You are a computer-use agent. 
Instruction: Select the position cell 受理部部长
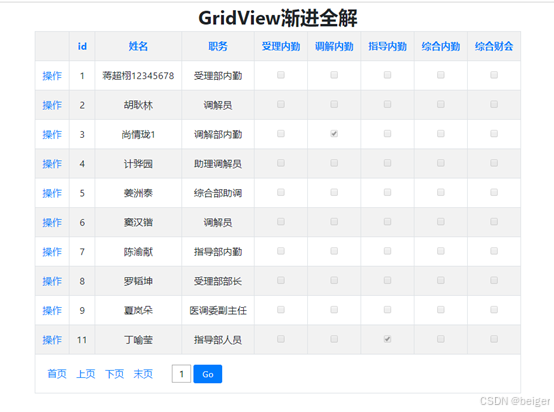click(x=218, y=281)
